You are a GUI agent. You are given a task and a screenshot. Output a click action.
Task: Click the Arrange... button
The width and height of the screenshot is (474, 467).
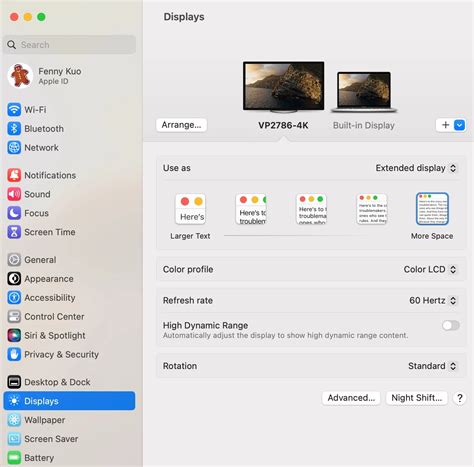click(x=181, y=125)
